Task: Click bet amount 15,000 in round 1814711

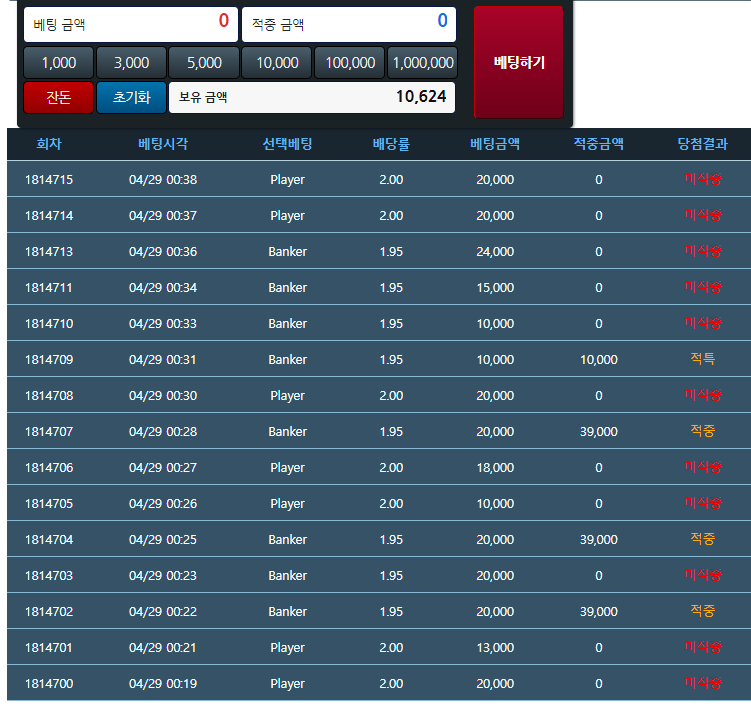Action: 495,287
